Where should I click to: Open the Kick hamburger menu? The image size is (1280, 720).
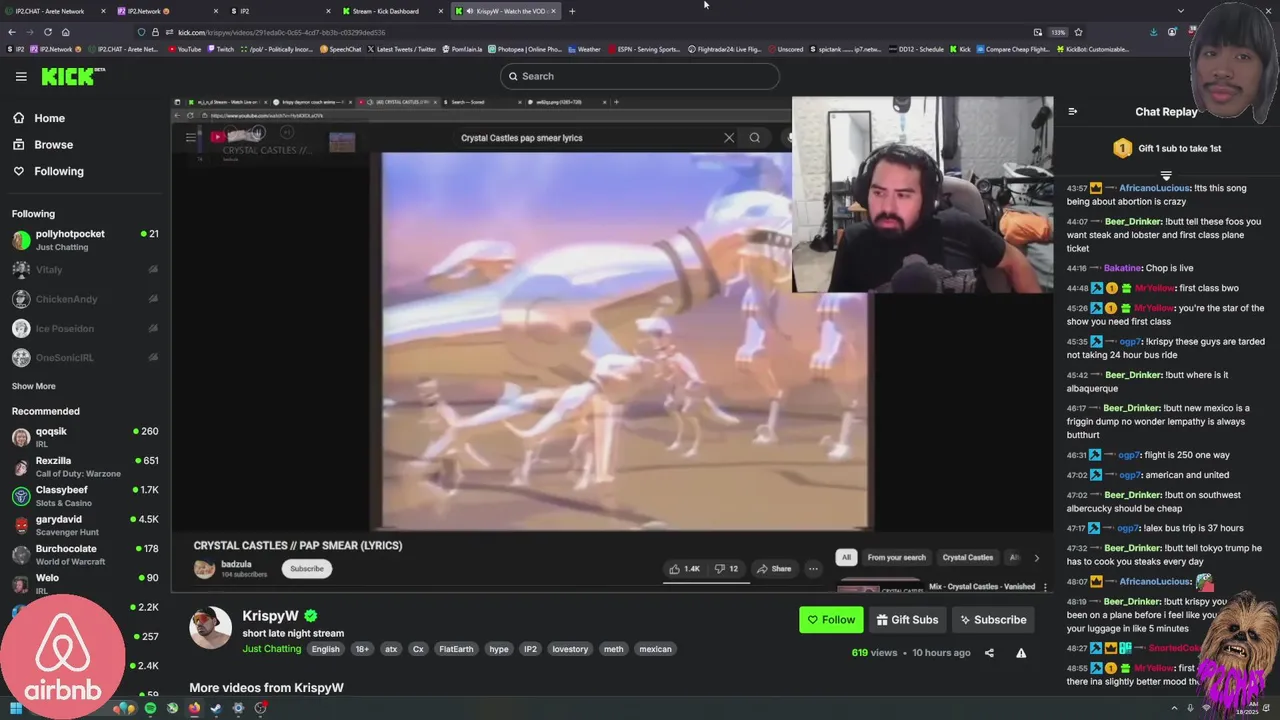tap(21, 76)
